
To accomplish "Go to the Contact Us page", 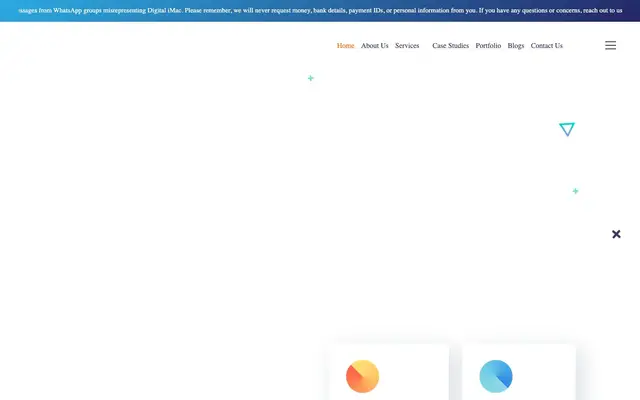I will click(547, 46).
